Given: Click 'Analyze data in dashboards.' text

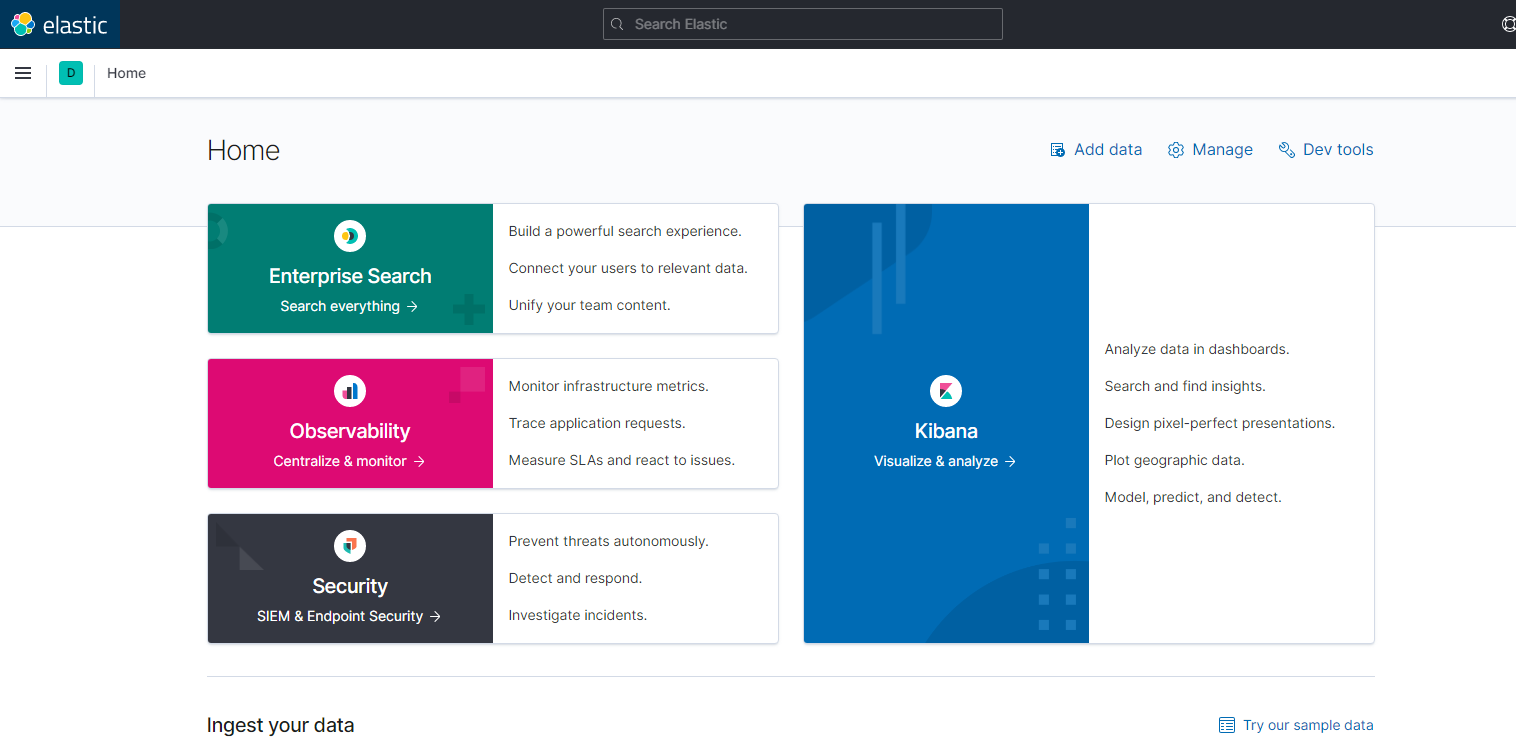Looking at the screenshot, I should pyautogui.click(x=1197, y=349).
